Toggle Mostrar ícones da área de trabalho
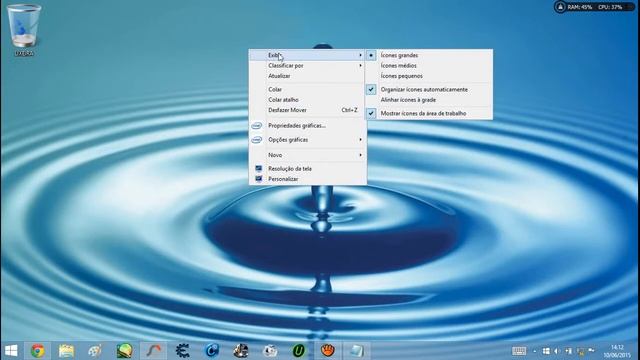Screen dimensions: 640x360 429,113
